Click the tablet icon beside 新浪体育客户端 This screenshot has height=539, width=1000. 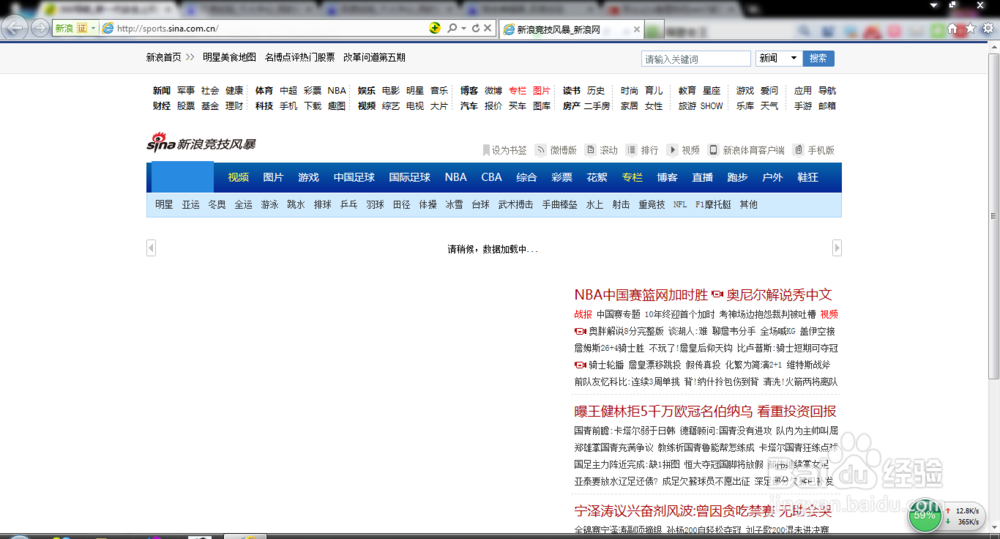point(713,150)
